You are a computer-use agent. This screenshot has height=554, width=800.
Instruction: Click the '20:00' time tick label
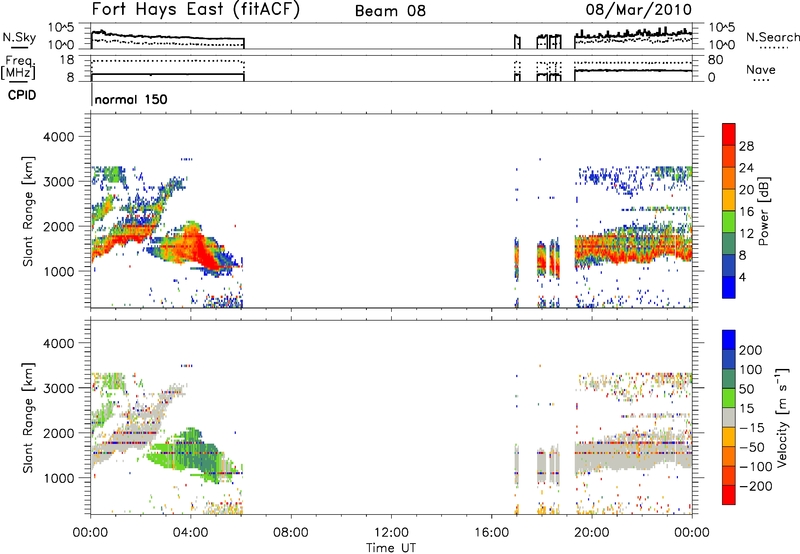[592, 533]
